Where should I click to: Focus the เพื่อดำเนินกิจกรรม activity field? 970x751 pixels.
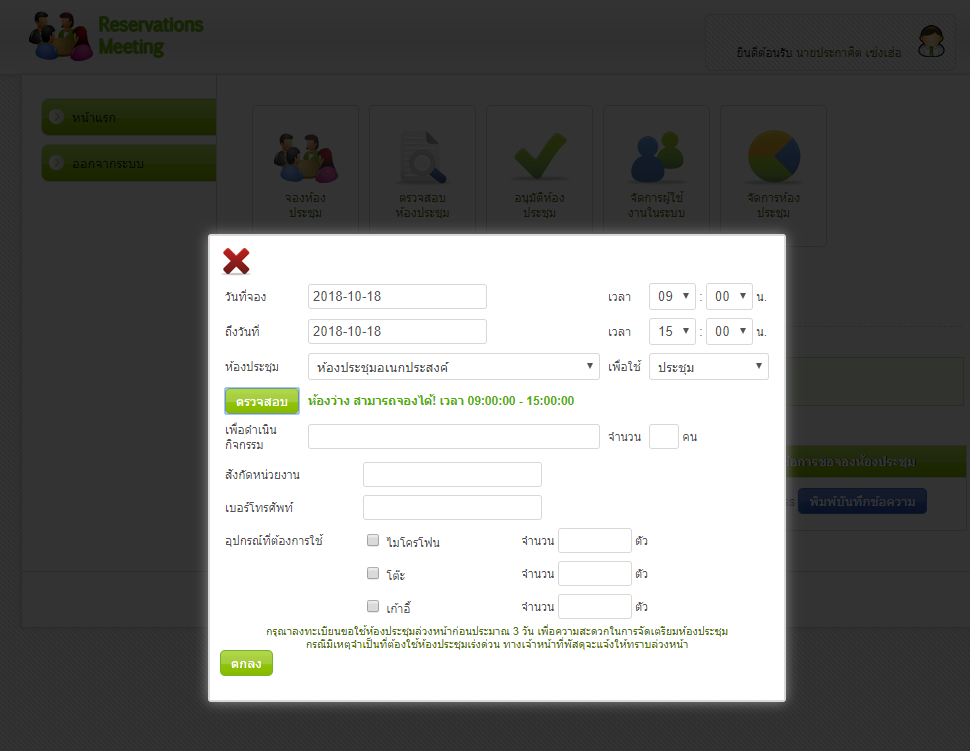point(453,436)
